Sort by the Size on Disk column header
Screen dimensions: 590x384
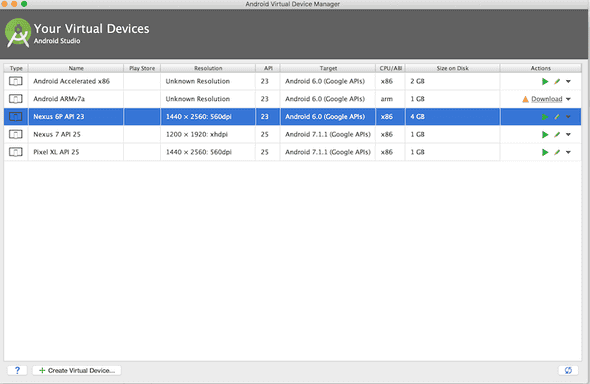pyautogui.click(x=453, y=68)
